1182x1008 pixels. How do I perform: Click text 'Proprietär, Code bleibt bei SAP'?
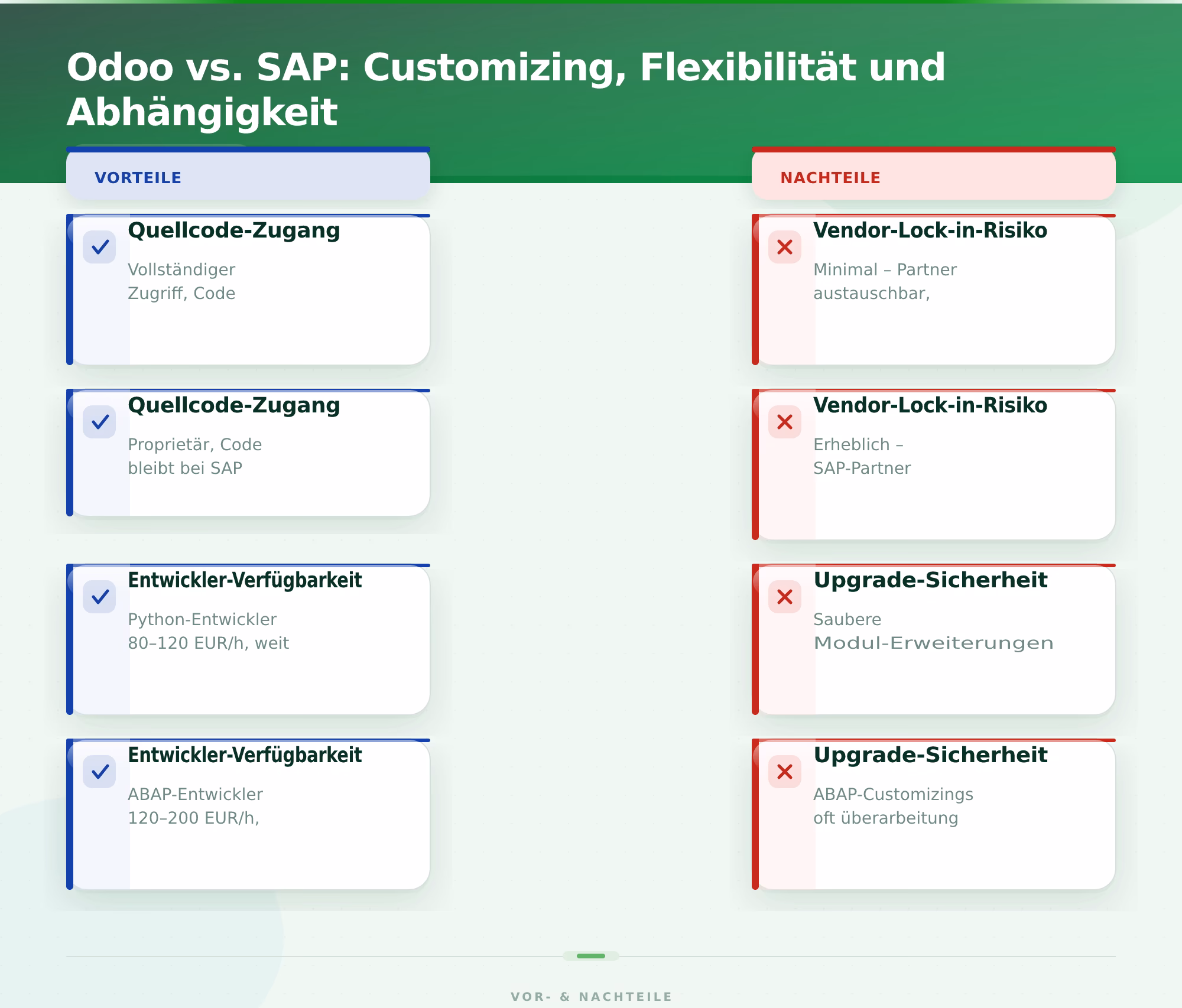tap(194, 456)
